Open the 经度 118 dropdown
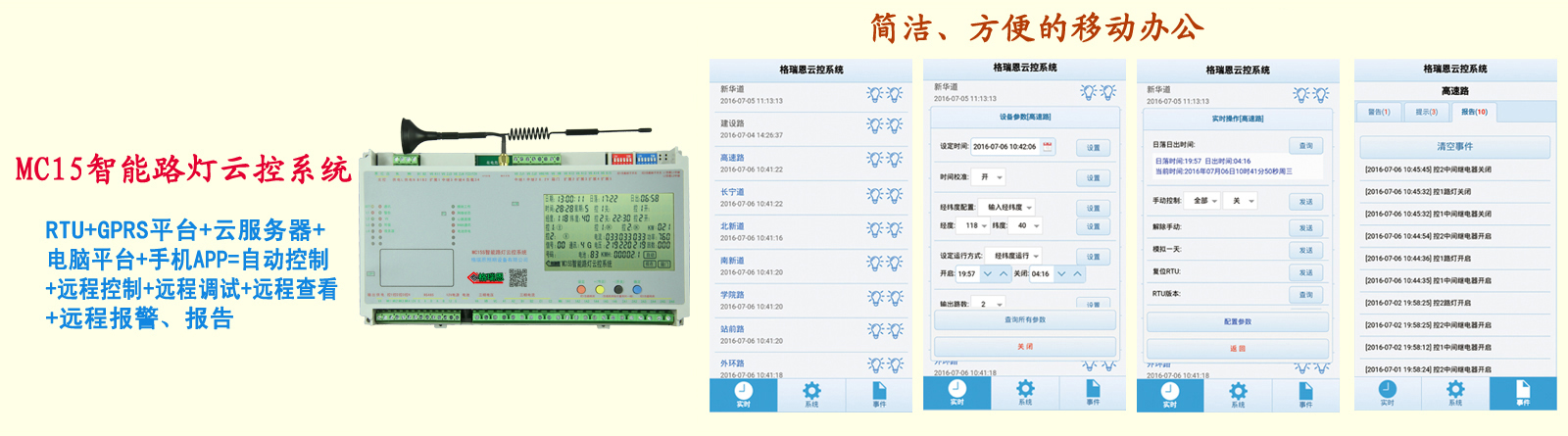Viewport: 1568px width, 436px height. pos(975,226)
